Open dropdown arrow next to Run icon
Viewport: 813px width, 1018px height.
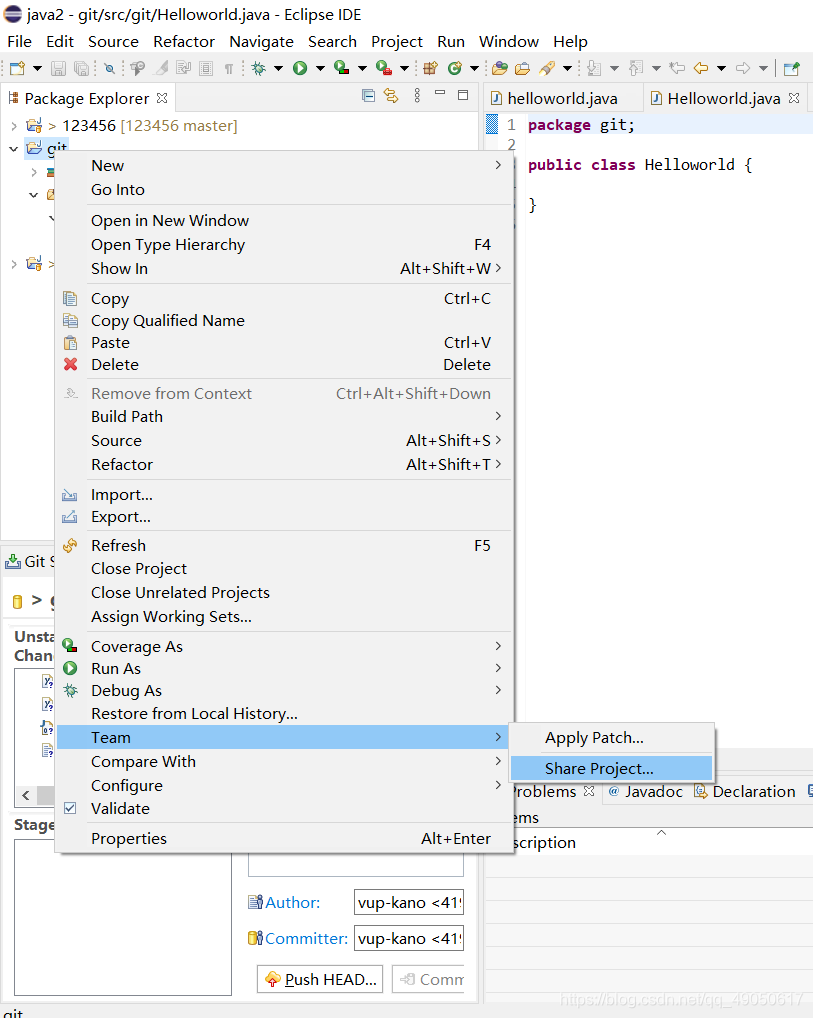click(x=319, y=68)
